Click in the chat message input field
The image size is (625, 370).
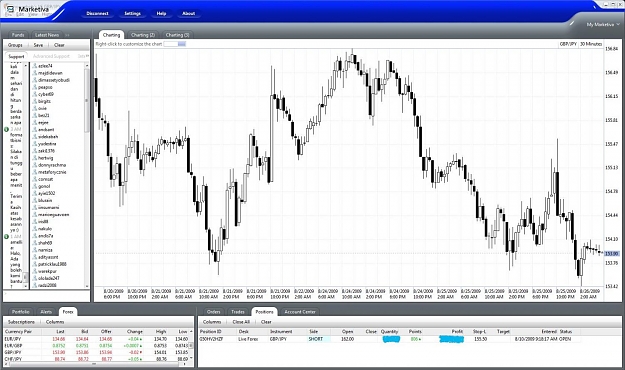[47, 295]
